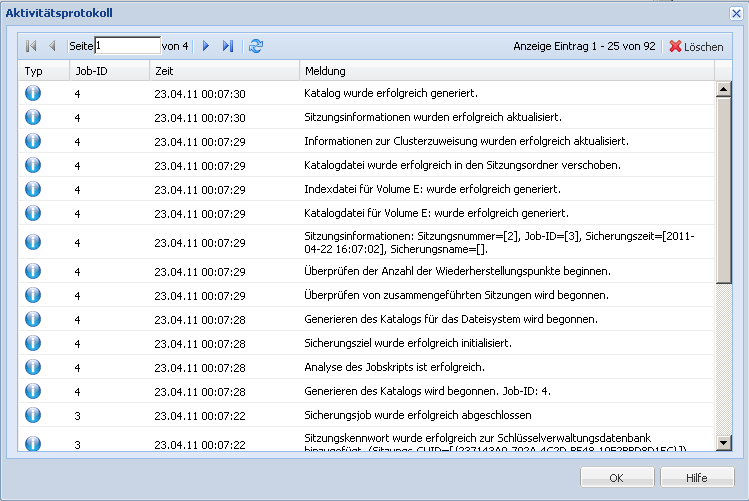Screen dimensions: 749x501
Task: Go to the previous page of entries
Action: (52, 46)
